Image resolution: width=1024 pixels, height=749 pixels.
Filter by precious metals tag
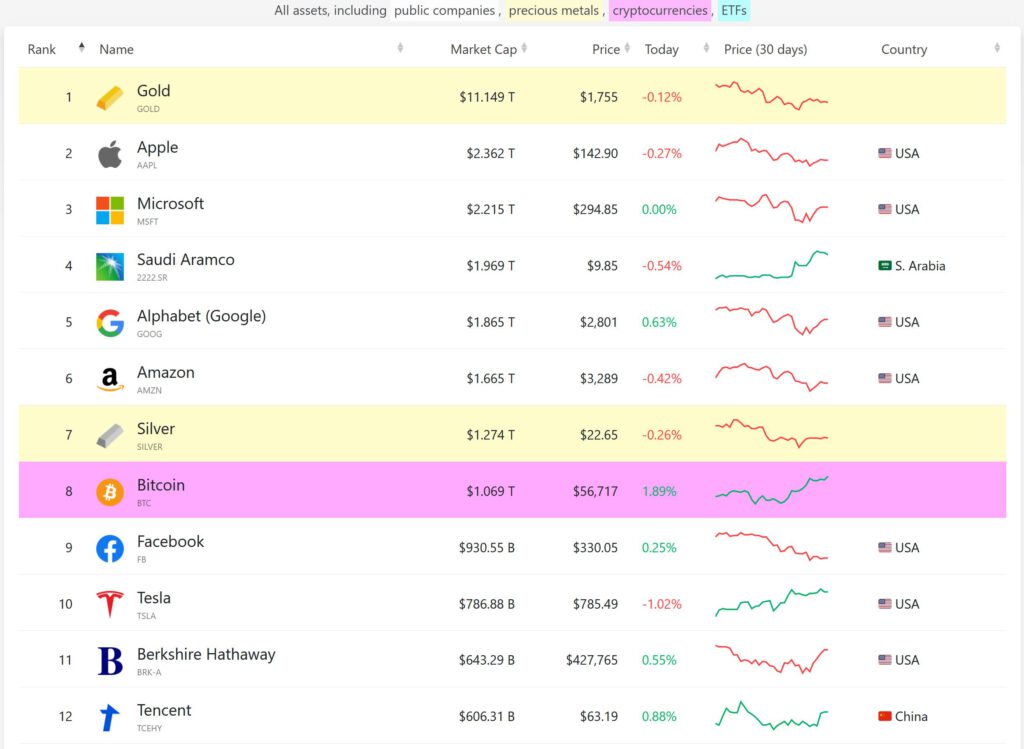click(554, 10)
